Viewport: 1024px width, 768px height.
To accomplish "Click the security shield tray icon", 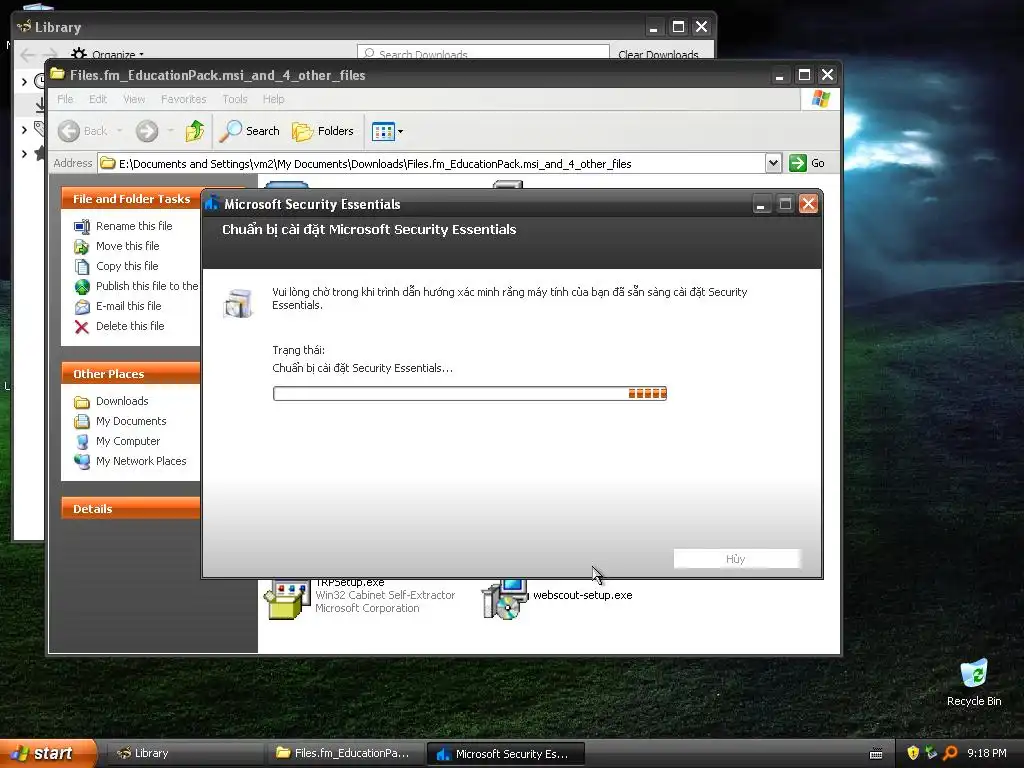I will 913,753.
